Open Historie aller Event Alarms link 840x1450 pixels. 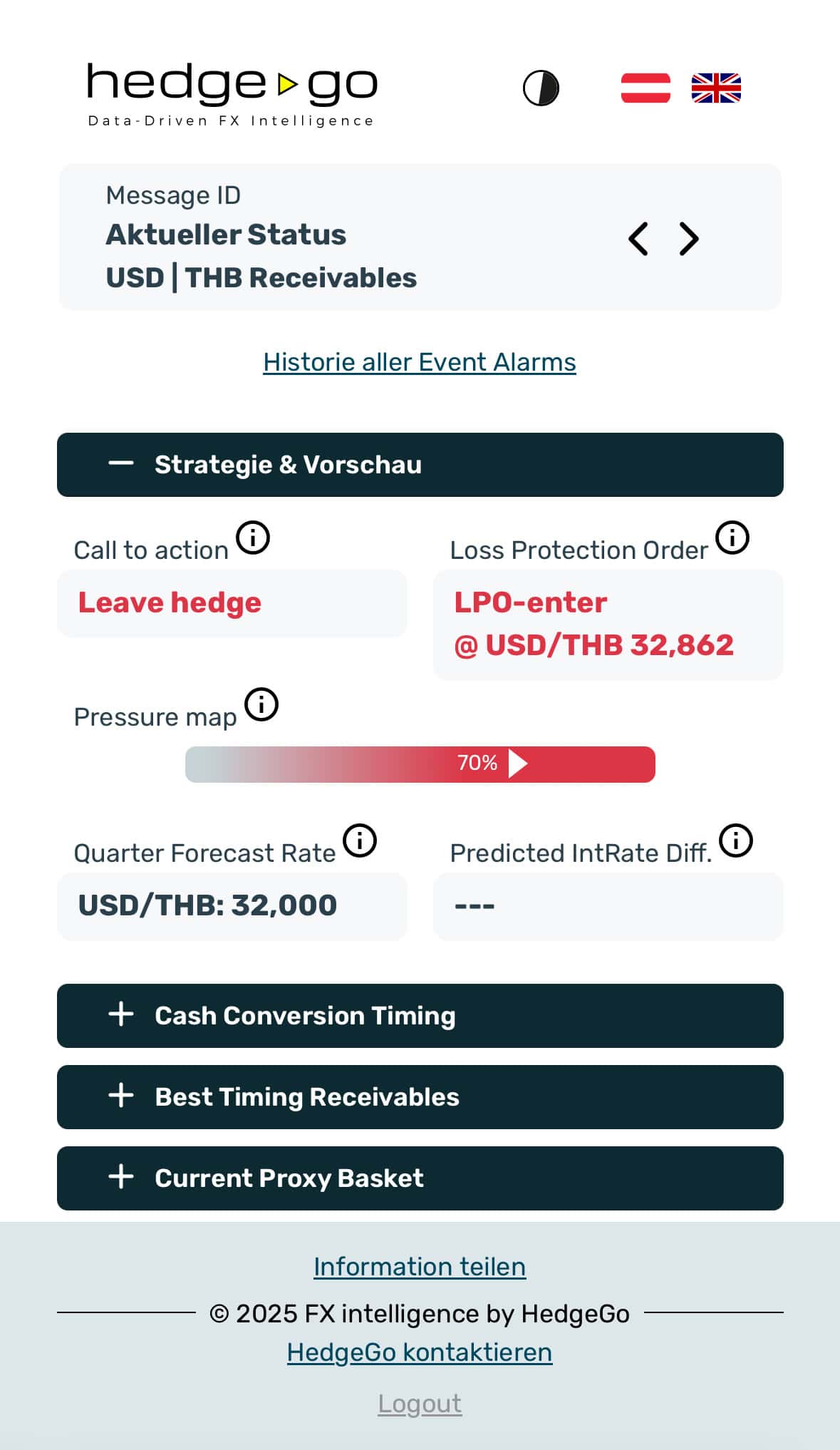[x=419, y=362]
